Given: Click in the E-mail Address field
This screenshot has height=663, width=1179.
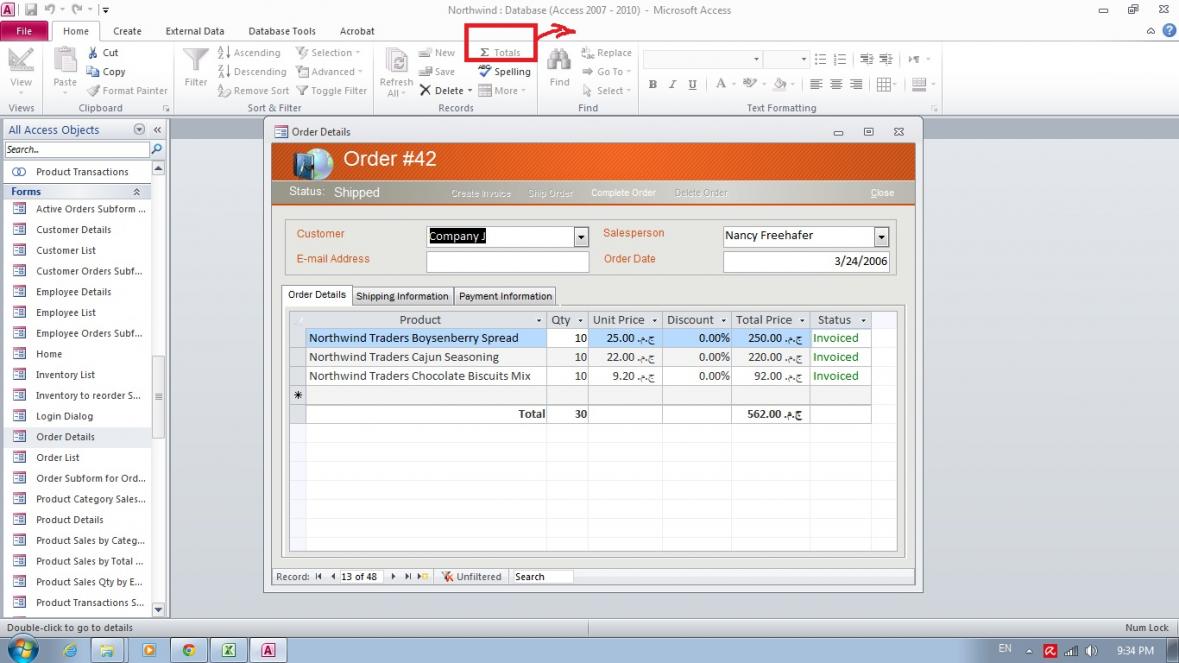Looking at the screenshot, I should (508, 262).
